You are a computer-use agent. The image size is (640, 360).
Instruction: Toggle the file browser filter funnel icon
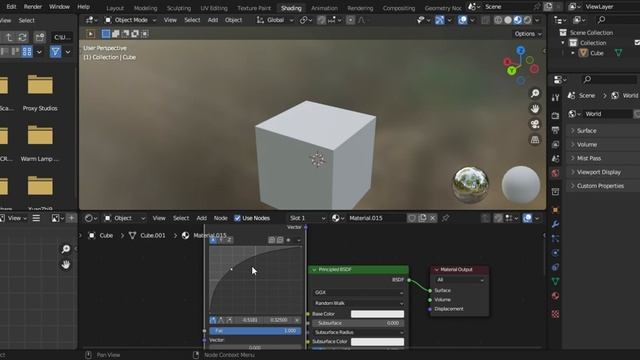click(55, 51)
